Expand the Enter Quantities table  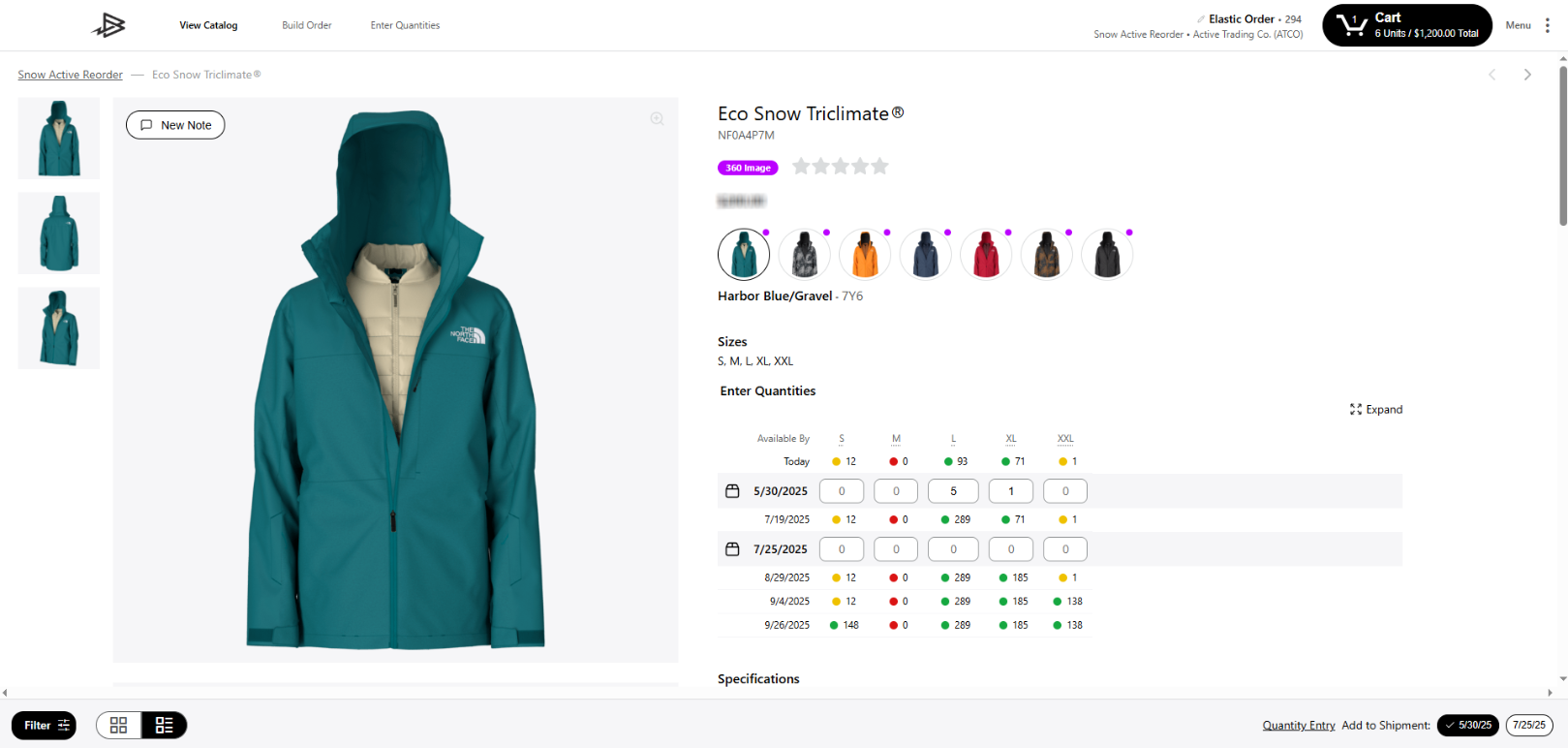[x=1375, y=410]
